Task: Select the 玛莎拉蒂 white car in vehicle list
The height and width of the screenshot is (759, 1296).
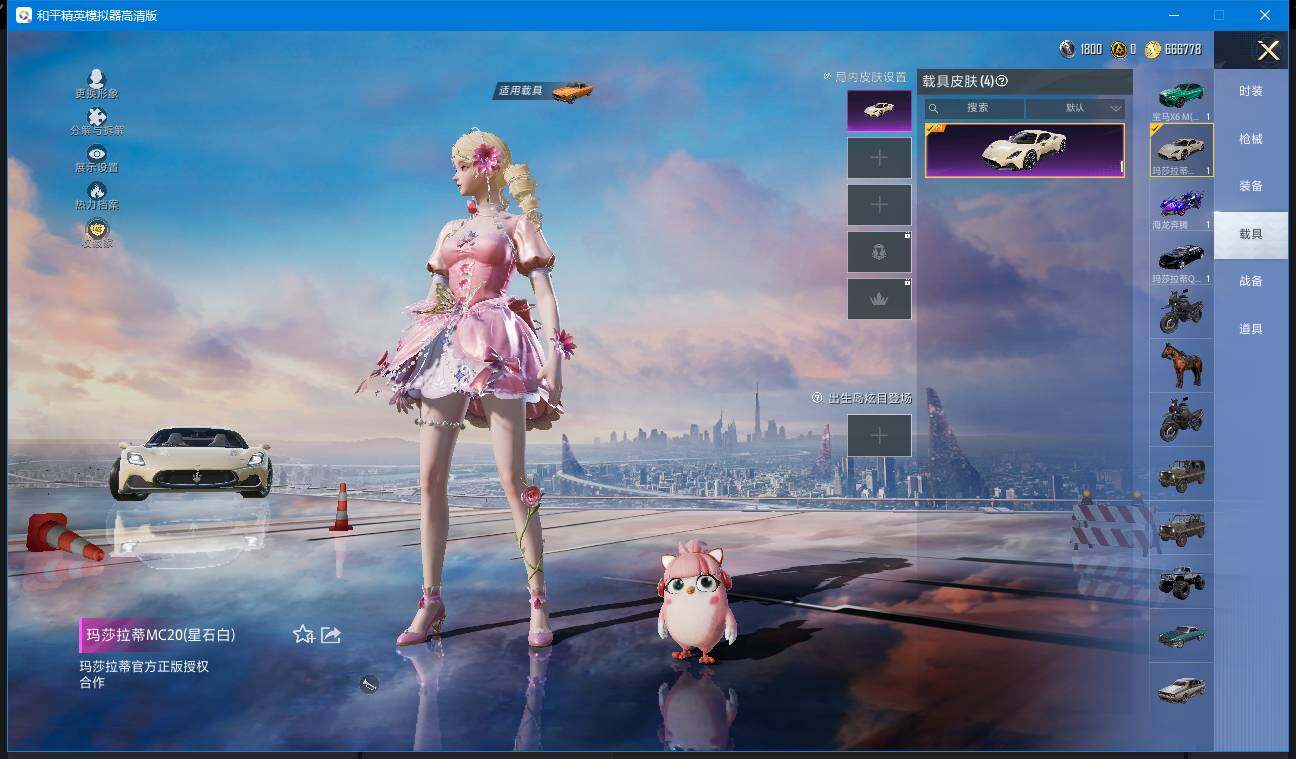Action: (1181, 150)
